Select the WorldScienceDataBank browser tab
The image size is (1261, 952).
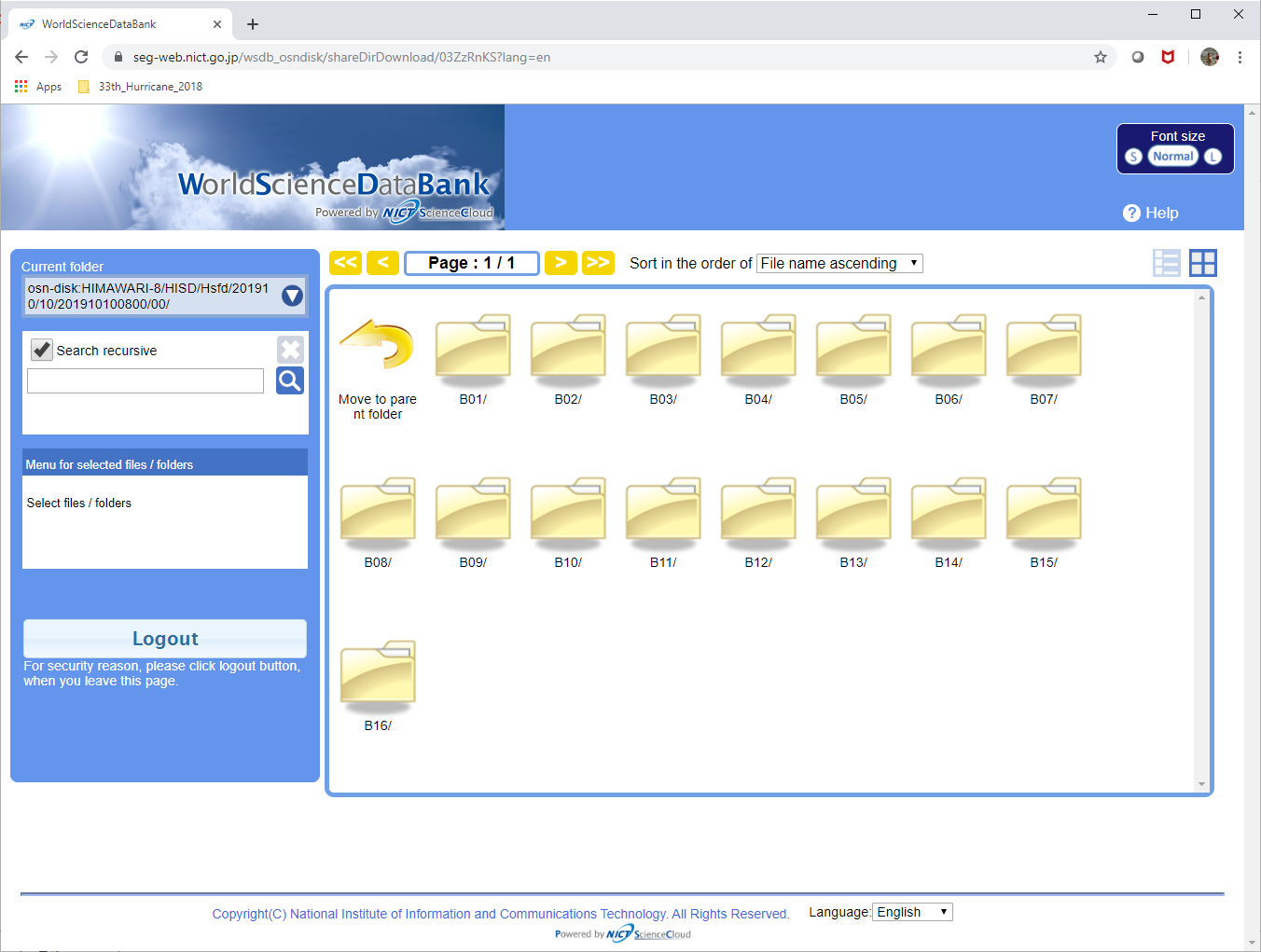point(119,24)
